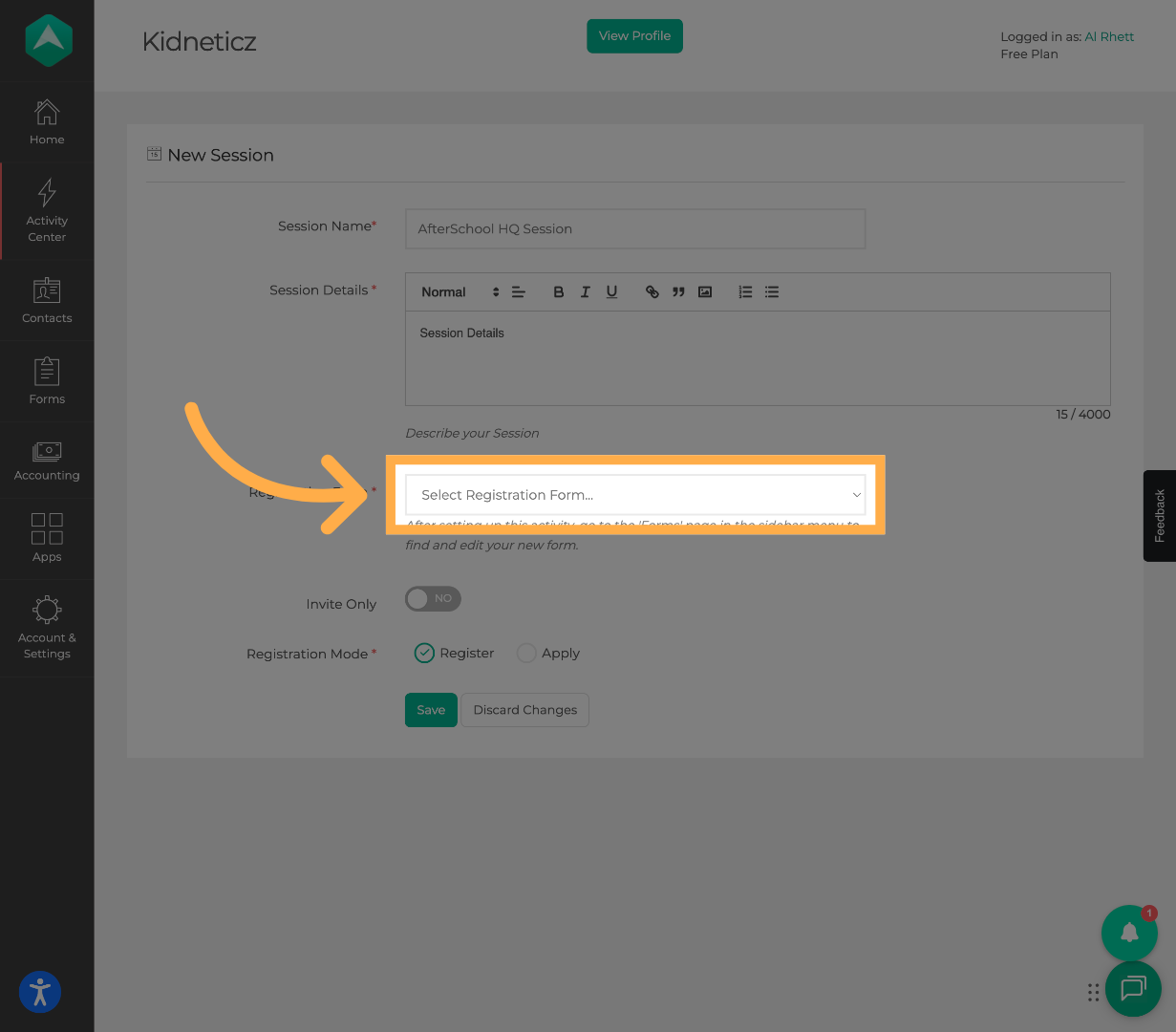Insert a hyperlink using the link icon
Image resolution: width=1176 pixels, height=1032 pixels.
pyautogui.click(x=652, y=291)
